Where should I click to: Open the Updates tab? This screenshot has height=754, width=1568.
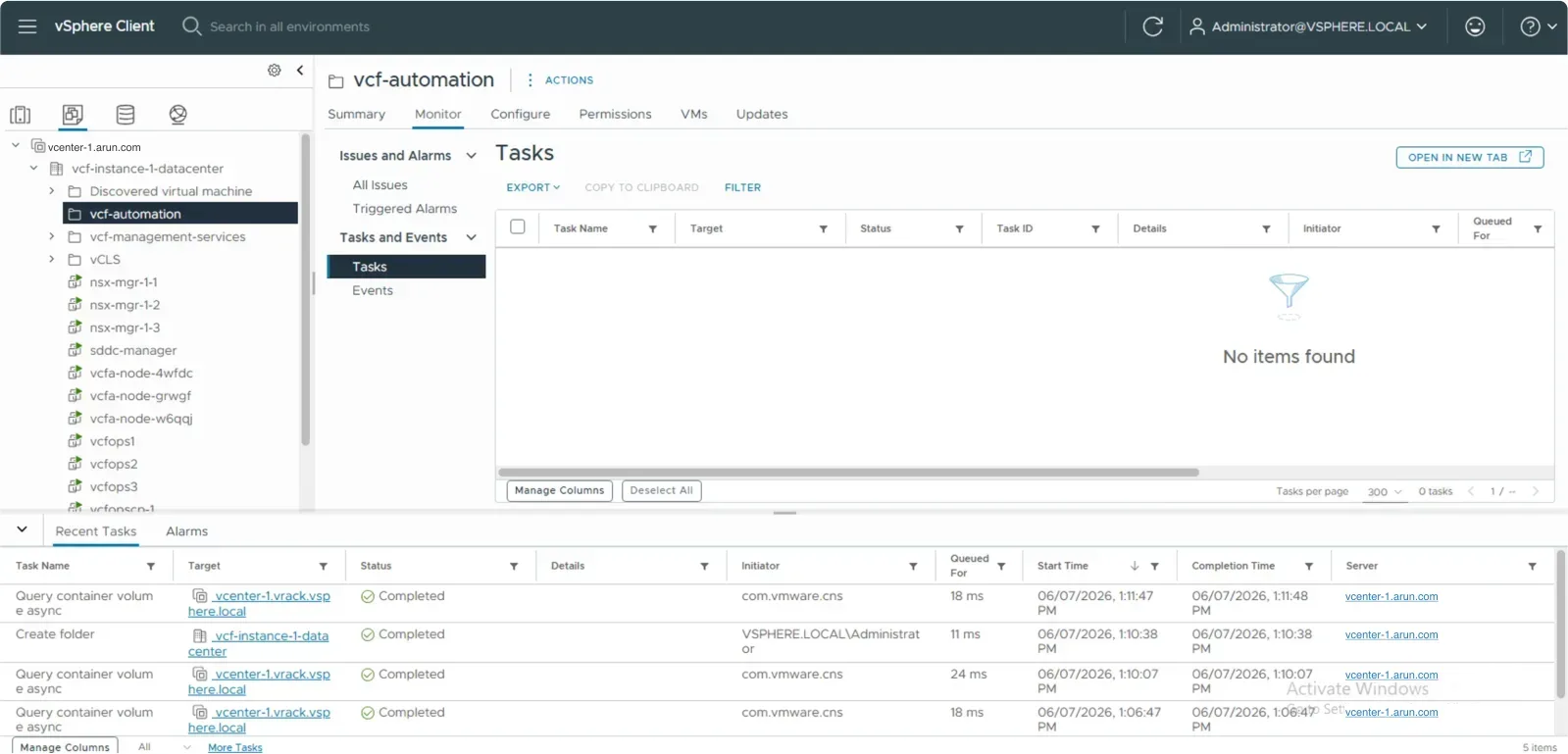(762, 114)
